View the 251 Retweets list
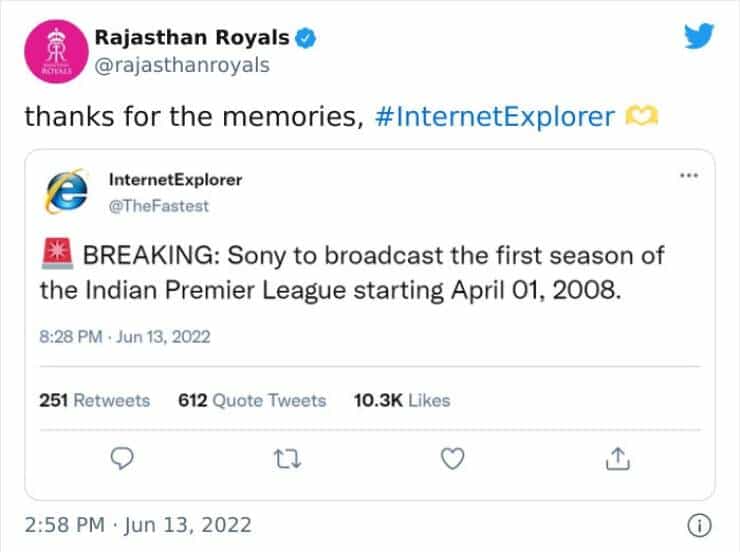This screenshot has width=740, height=552. [94, 400]
